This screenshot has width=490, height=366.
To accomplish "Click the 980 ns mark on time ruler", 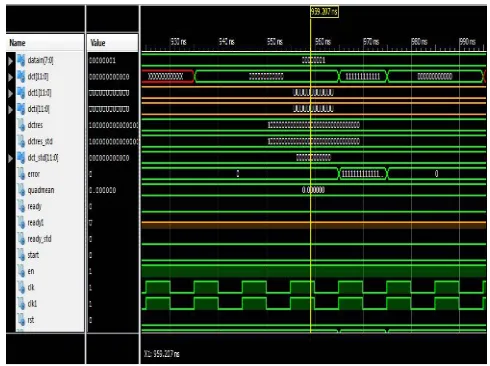I will 419,42.
